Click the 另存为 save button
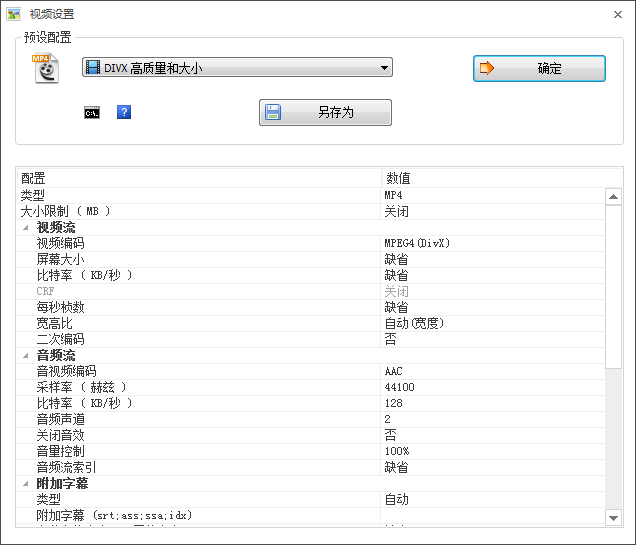 tap(325, 112)
